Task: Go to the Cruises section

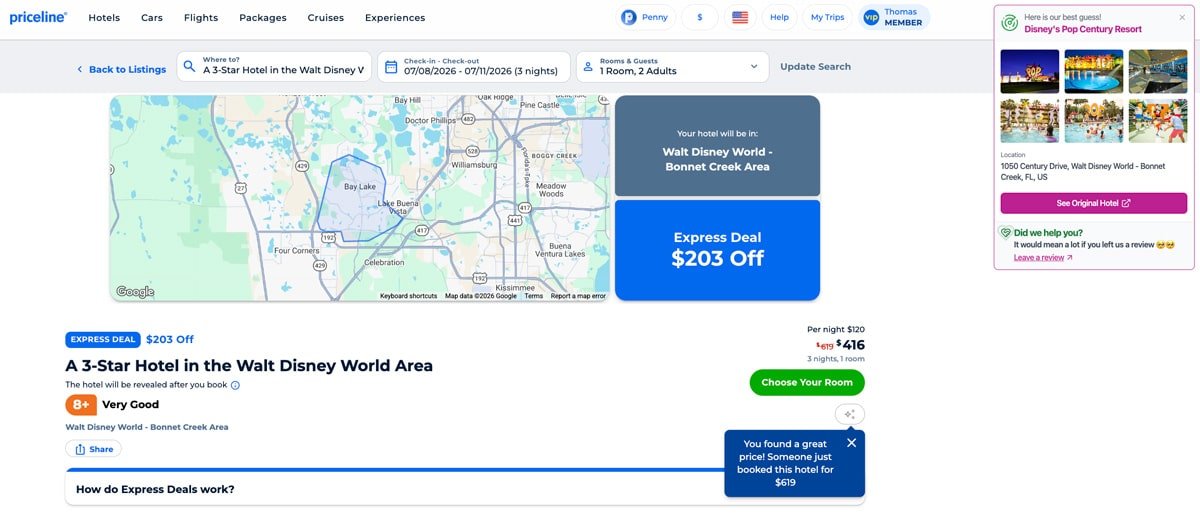Action: (325, 17)
